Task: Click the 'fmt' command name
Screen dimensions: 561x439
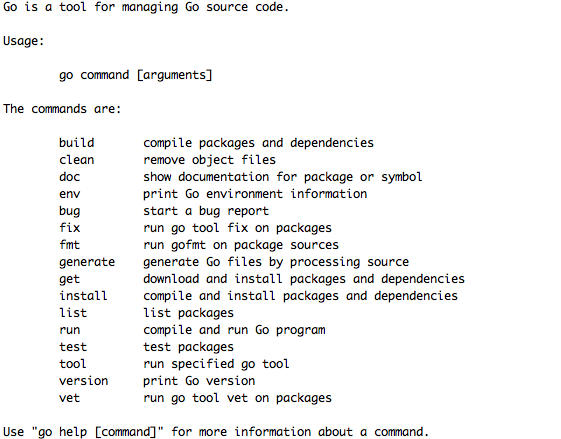Action: coord(69,245)
